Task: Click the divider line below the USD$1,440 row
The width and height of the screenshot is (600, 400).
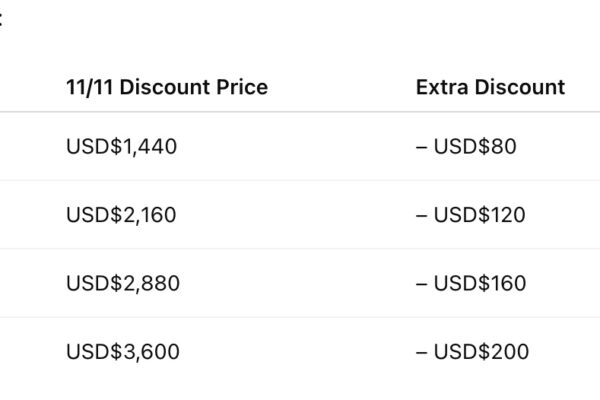Action: (300, 181)
